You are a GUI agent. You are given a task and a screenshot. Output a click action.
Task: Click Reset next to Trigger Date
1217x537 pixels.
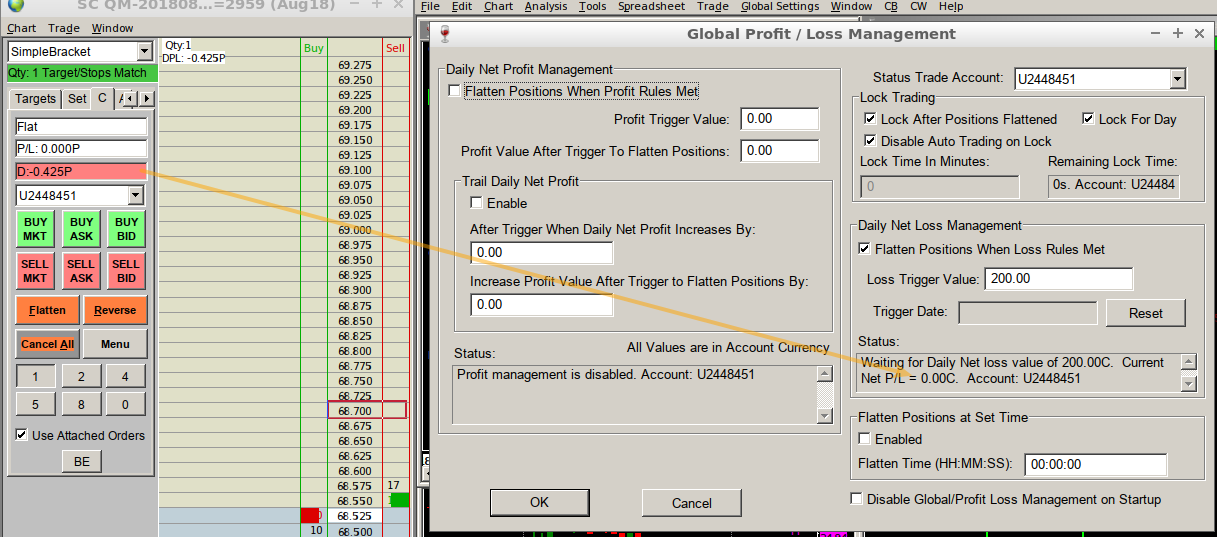[1145, 313]
